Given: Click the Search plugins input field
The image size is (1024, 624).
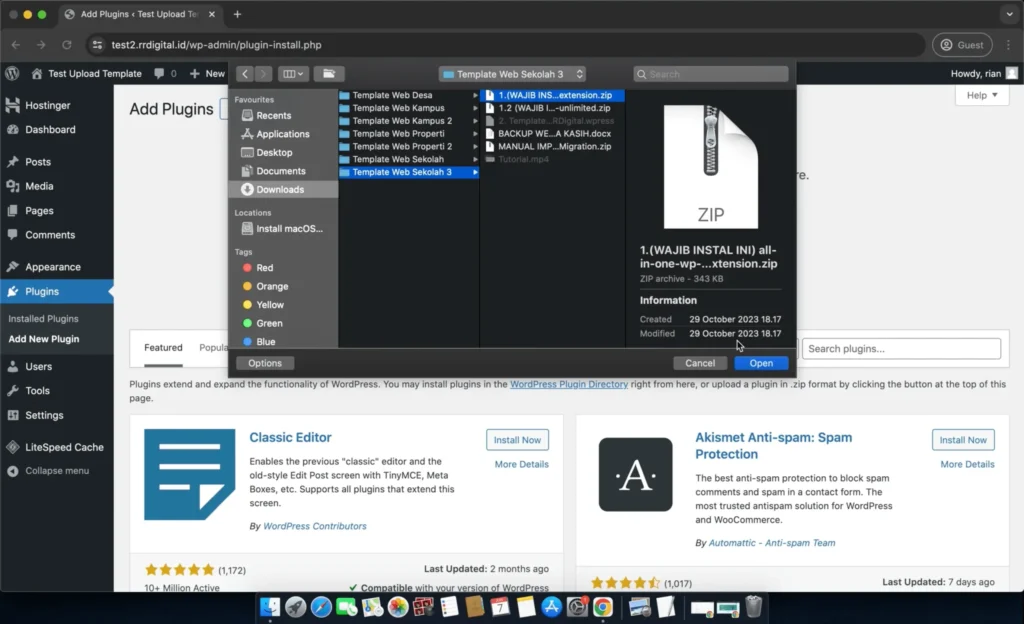Looking at the screenshot, I should tap(901, 349).
